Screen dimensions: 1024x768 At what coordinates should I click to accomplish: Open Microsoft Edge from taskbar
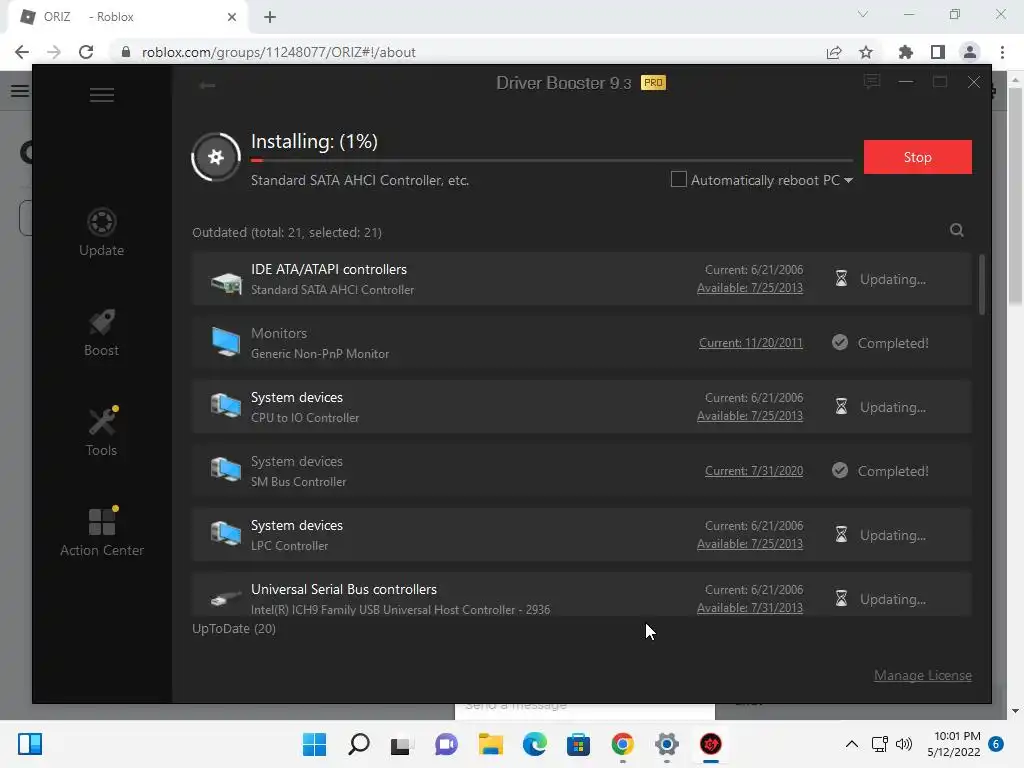[x=535, y=744]
